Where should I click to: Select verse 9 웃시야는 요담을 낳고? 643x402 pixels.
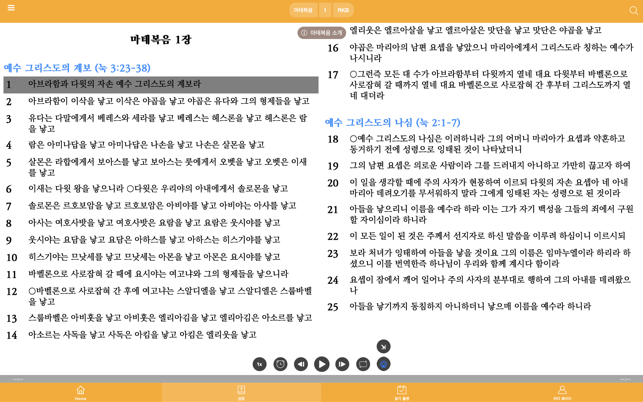point(161,240)
